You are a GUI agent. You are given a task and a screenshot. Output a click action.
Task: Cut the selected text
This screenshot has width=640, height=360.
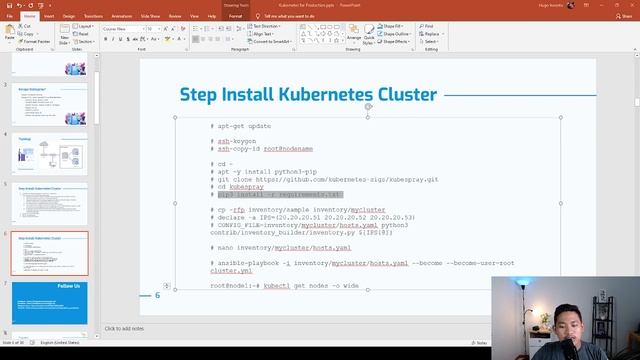pyautogui.click(x=24, y=26)
